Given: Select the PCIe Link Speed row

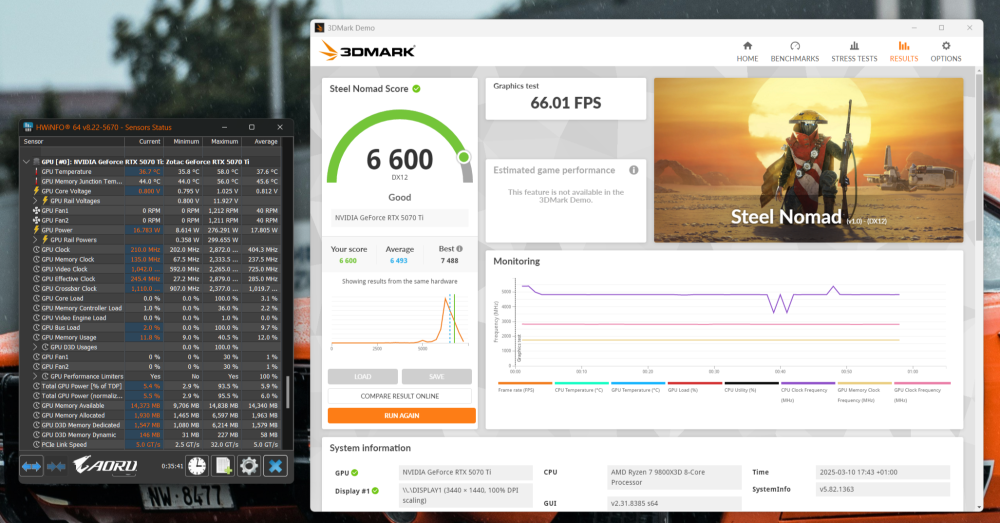Looking at the screenshot, I should (x=151, y=445).
